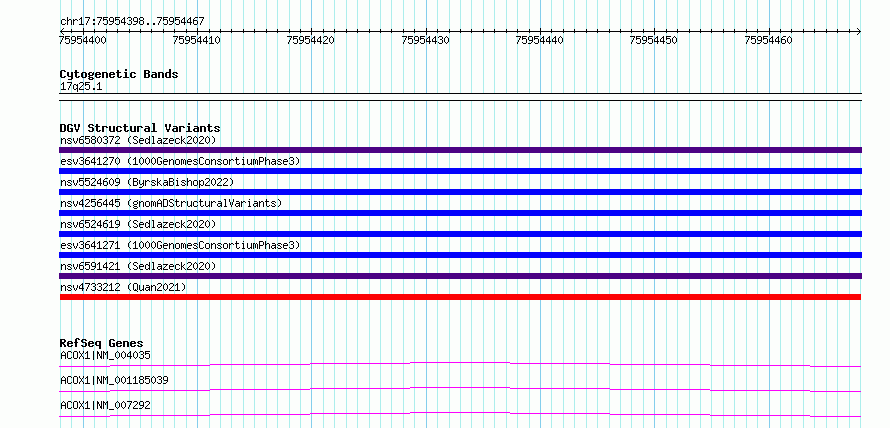This screenshot has height=428, width=890.
Task: Click the 75954430 ruler position
Action: click(x=426, y=40)
